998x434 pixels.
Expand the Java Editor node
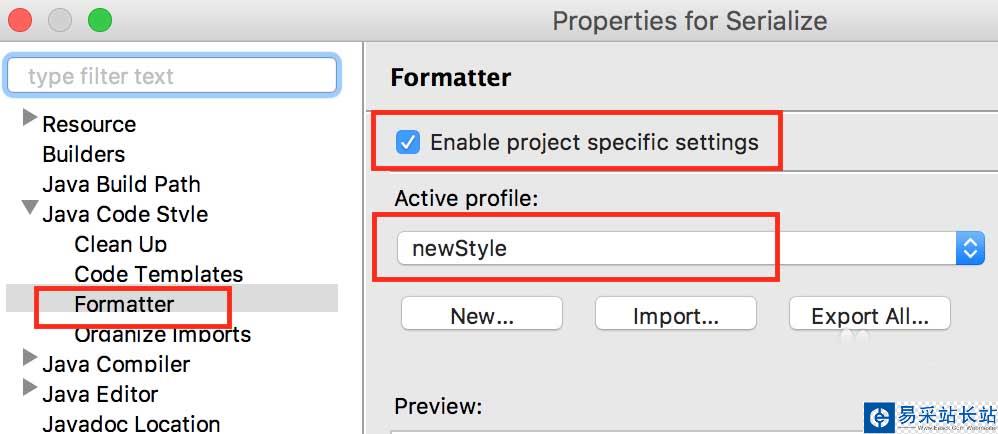pos(29,390)
